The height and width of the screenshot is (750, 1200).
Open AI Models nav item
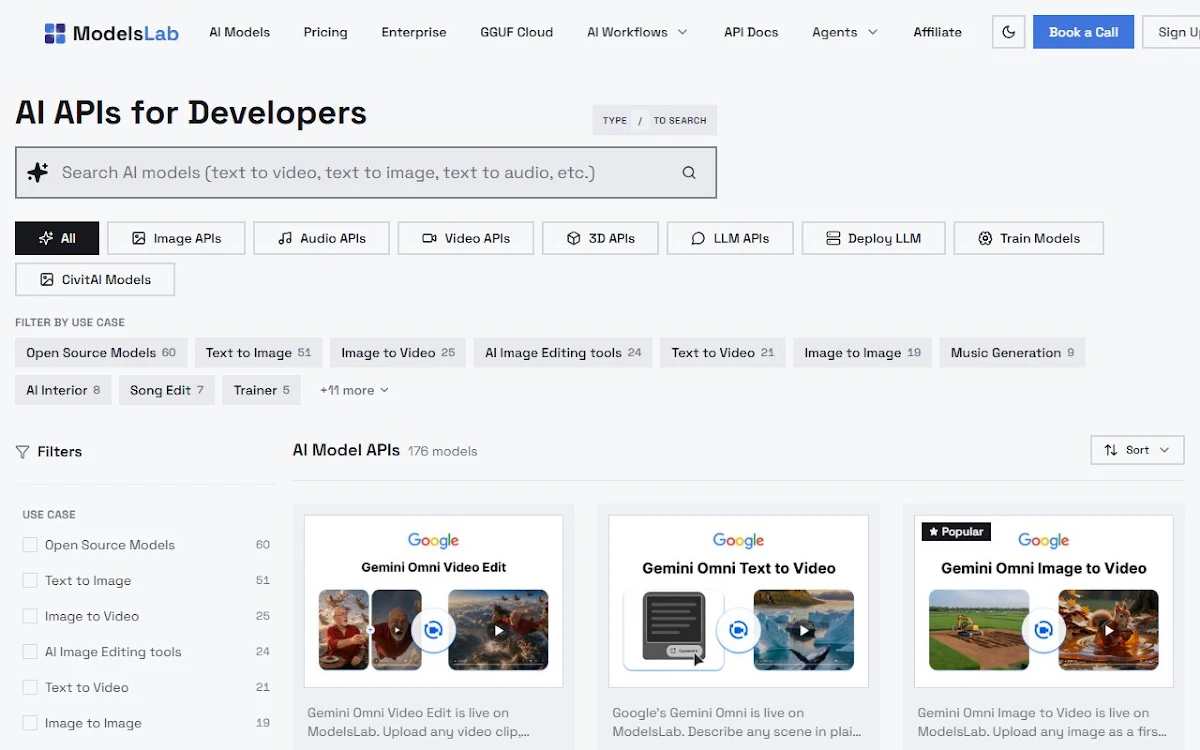coord(239,32)
